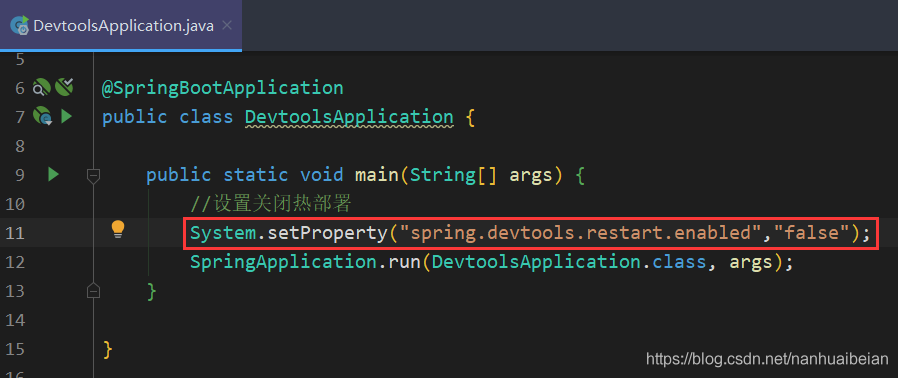The height and width of the screenshot is (378, 898).
Task: Click the run arrow beside main method
Action: pos(54,174)
